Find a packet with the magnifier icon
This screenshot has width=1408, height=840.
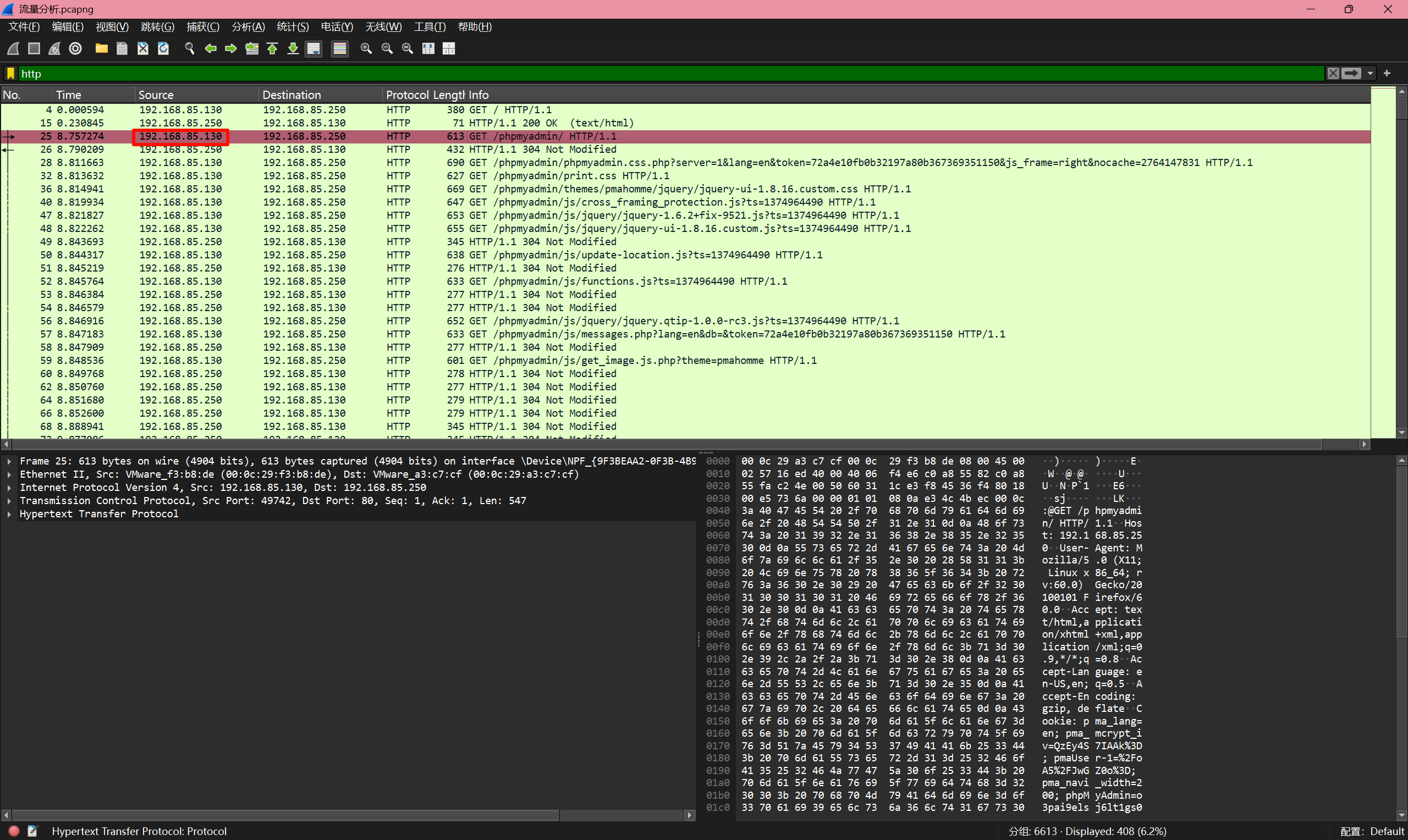(190, 49)
